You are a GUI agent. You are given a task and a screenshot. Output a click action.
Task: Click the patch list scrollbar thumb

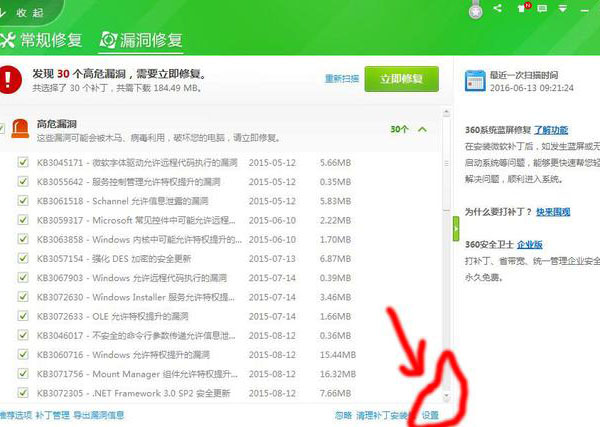pos(446,164)
